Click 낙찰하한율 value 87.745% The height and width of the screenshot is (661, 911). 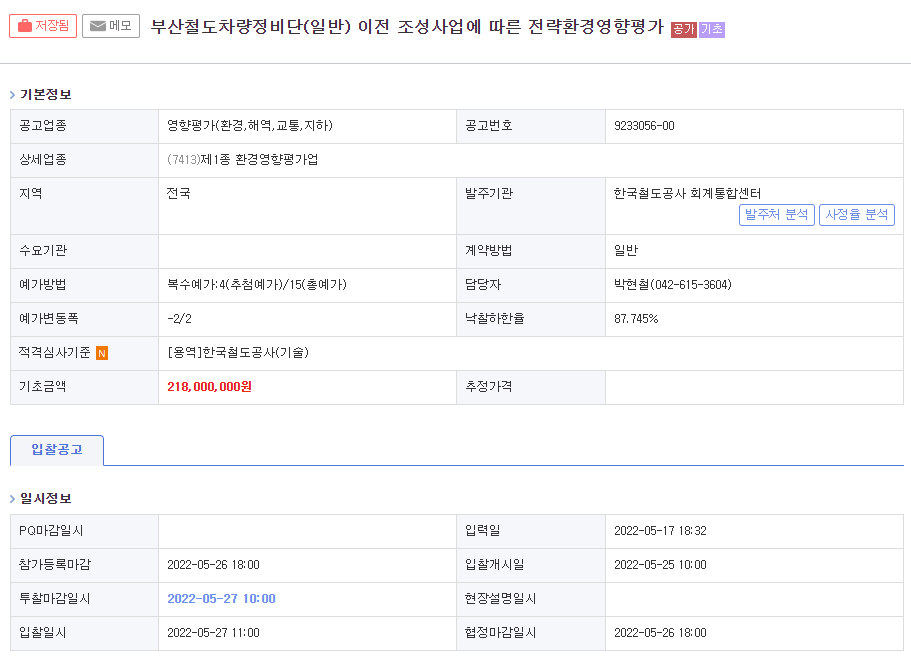[636, 319]
